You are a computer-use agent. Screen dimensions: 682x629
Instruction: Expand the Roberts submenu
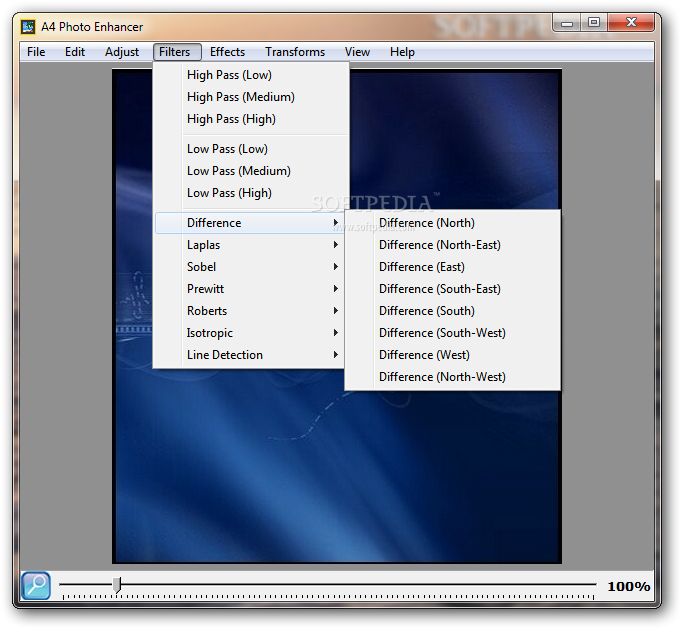(x=250, y=311)
